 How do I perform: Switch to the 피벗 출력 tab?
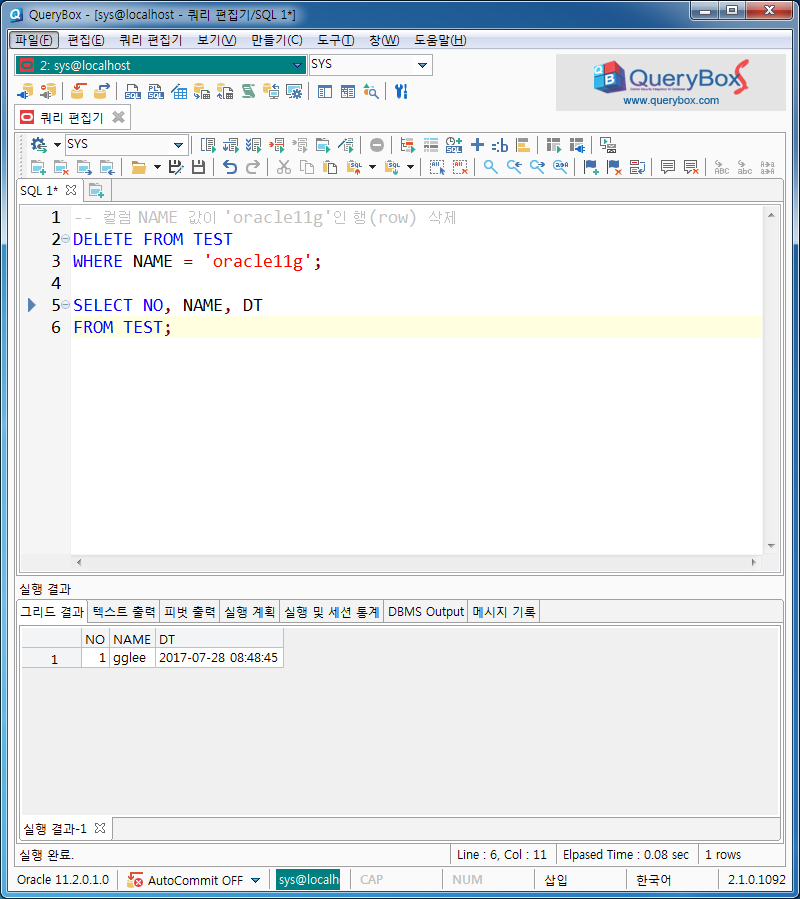tap(189, 612)
